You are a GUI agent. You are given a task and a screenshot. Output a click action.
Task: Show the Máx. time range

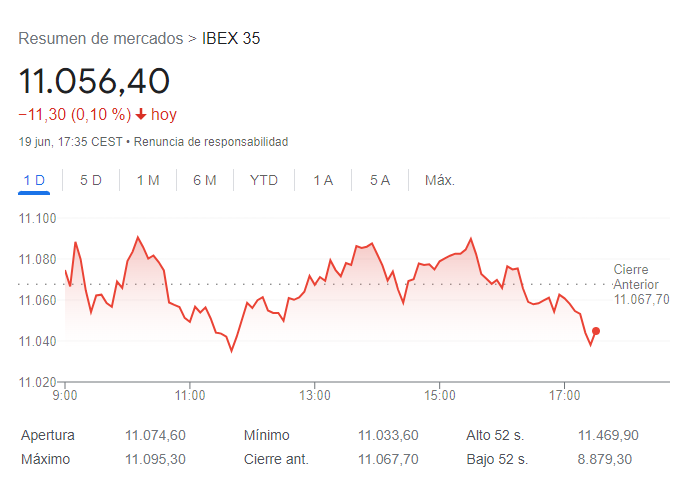[x=440, y=180]
